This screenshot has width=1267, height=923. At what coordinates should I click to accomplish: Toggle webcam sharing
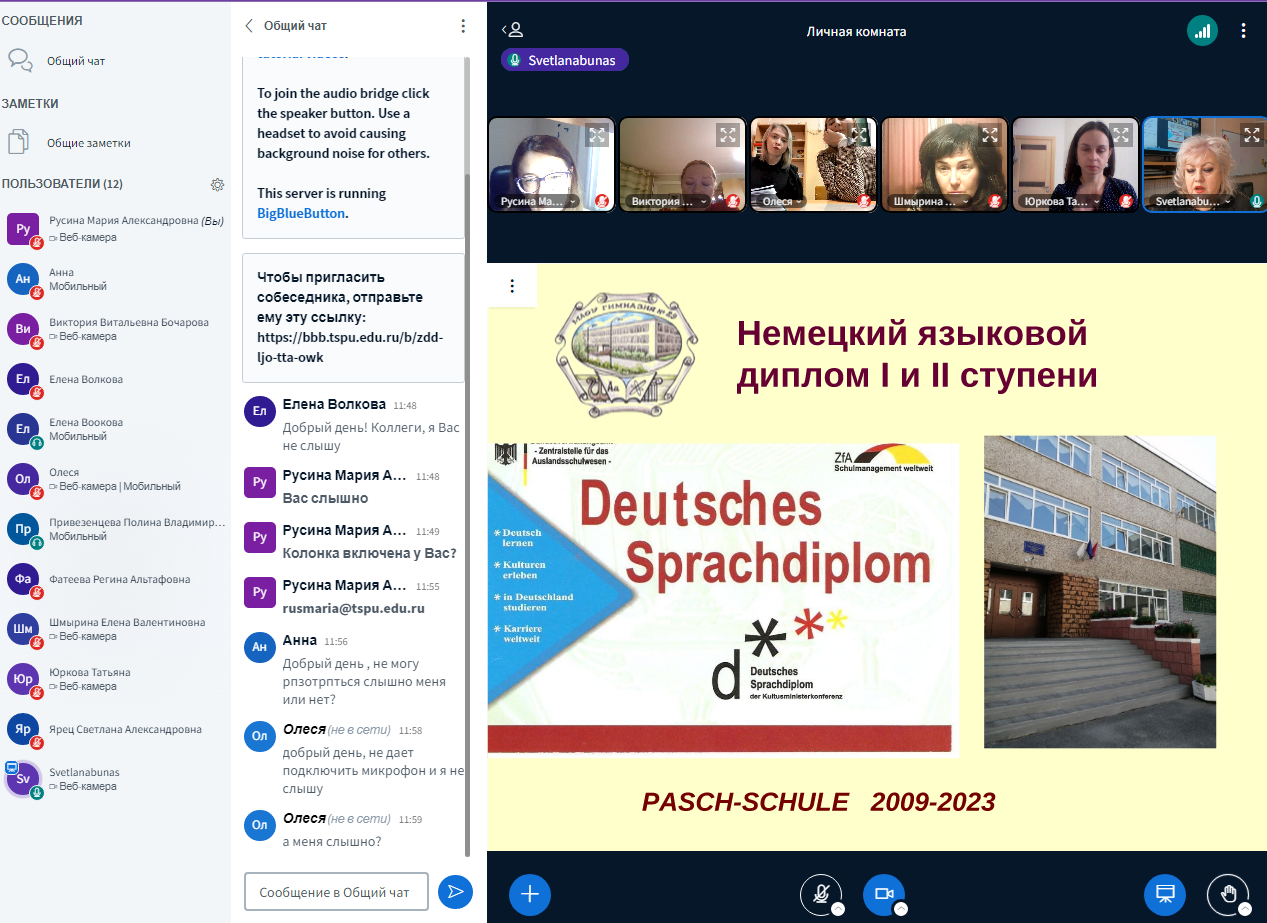(884, 895)
